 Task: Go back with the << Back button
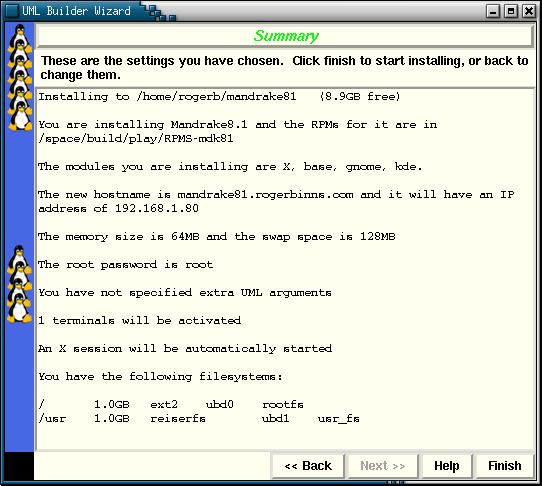click(308, 466)
